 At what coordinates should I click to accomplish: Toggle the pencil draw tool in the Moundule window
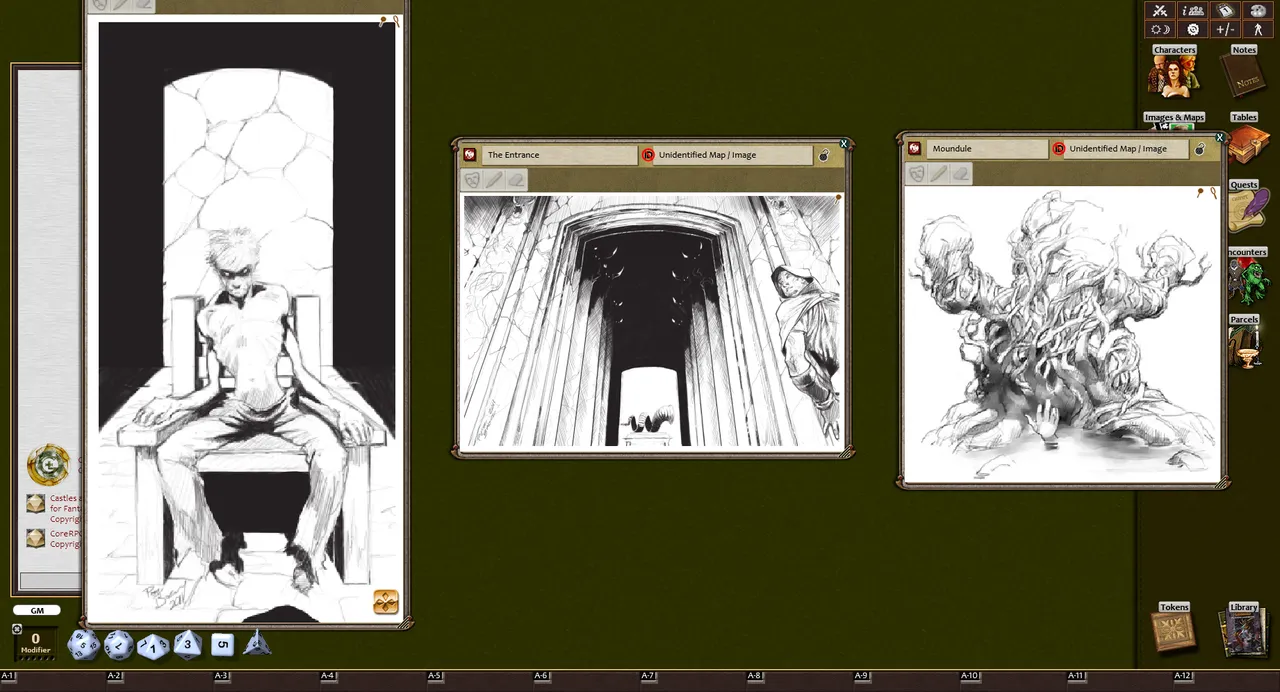click(x=938, y=174)
